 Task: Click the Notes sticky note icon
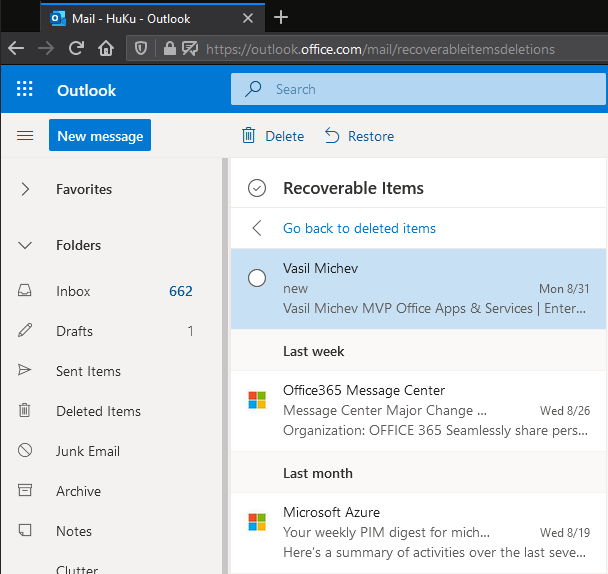25,530
